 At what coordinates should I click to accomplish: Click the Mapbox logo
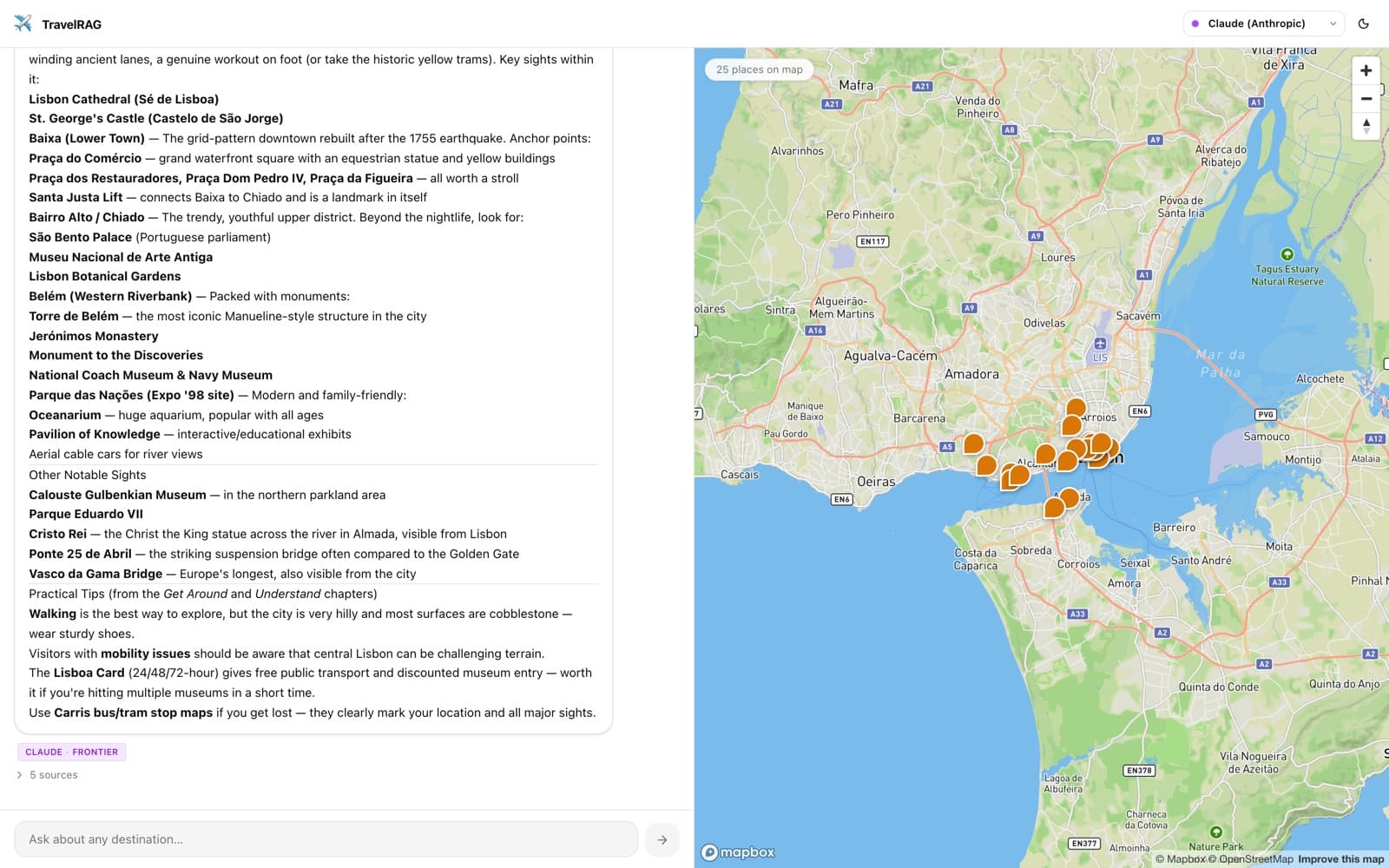[x=738, y=852]
